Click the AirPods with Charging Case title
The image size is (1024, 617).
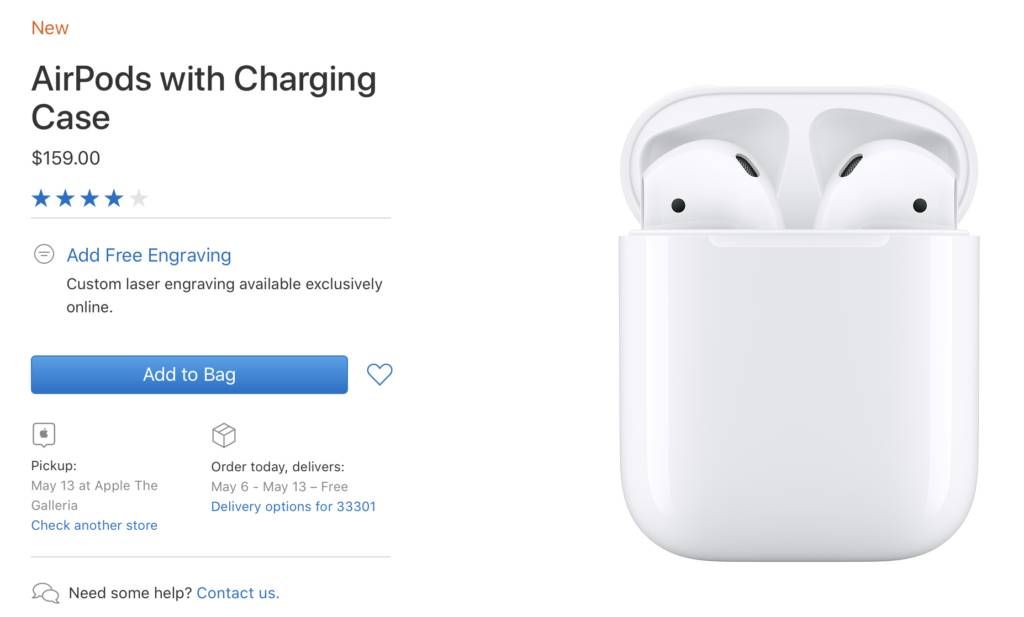click(204, 98)
